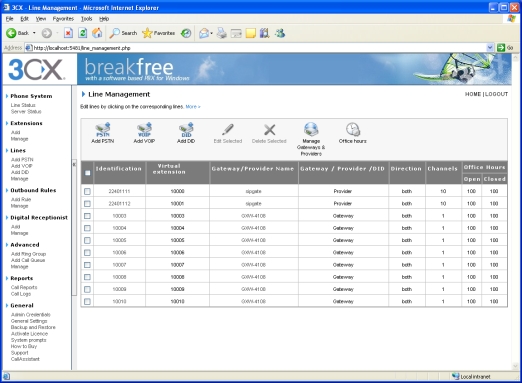The height and width of the screenshot is (383, 522).
Task: Open the View menu
Action: pyautogui.click(x=41, y=19)
